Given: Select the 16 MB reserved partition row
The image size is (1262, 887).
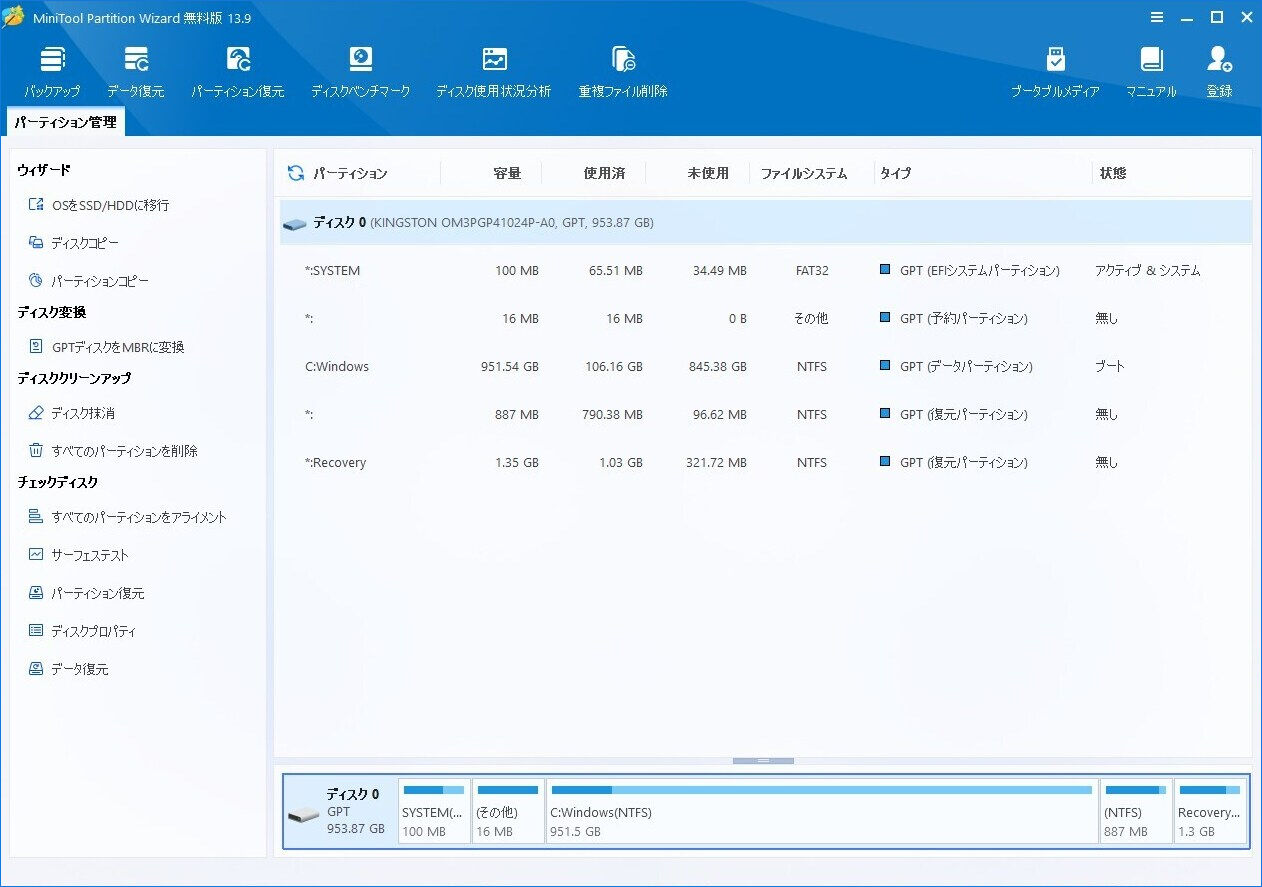Looking at the screenshot, I should point(765,318).
